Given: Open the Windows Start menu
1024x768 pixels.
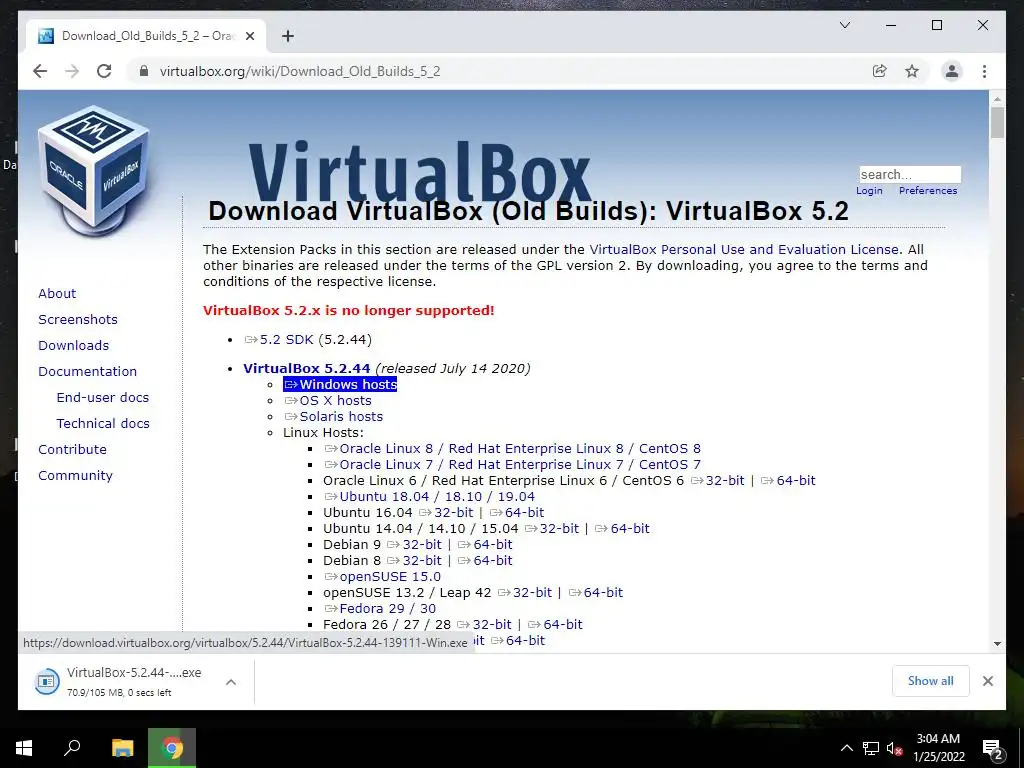Looking at the screenshot, I should pyautogui.click(x=24, y=748).
